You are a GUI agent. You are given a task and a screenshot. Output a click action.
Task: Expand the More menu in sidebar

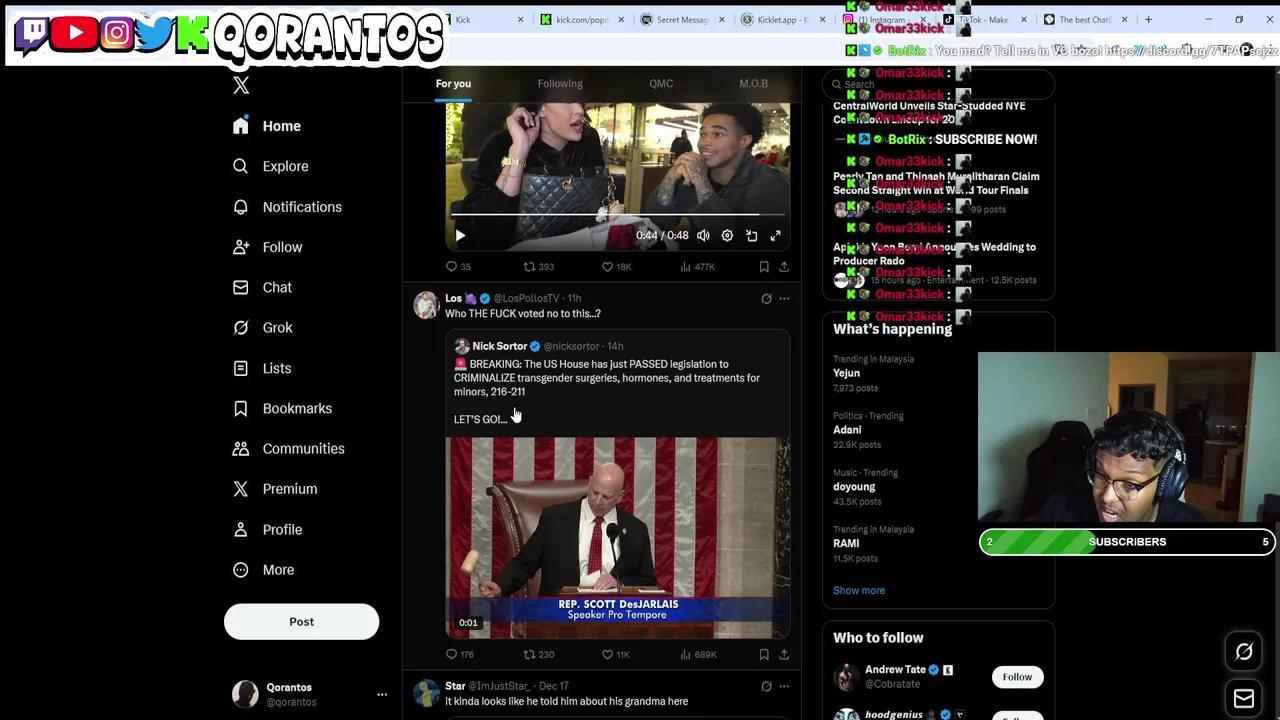point(264,569)
